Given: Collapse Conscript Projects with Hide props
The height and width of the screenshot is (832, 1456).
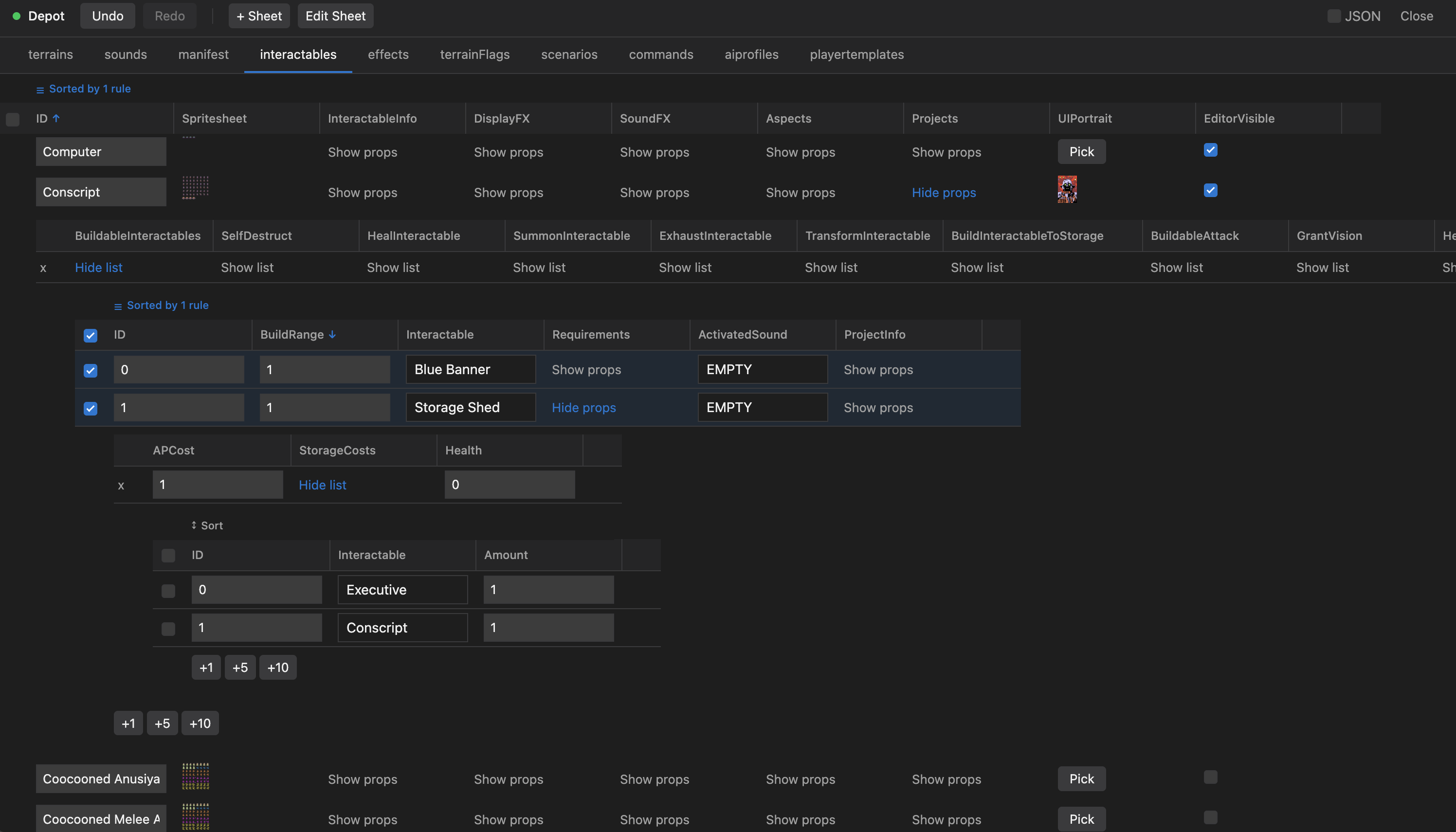Looking at the screenshot, I should (944, 193).
